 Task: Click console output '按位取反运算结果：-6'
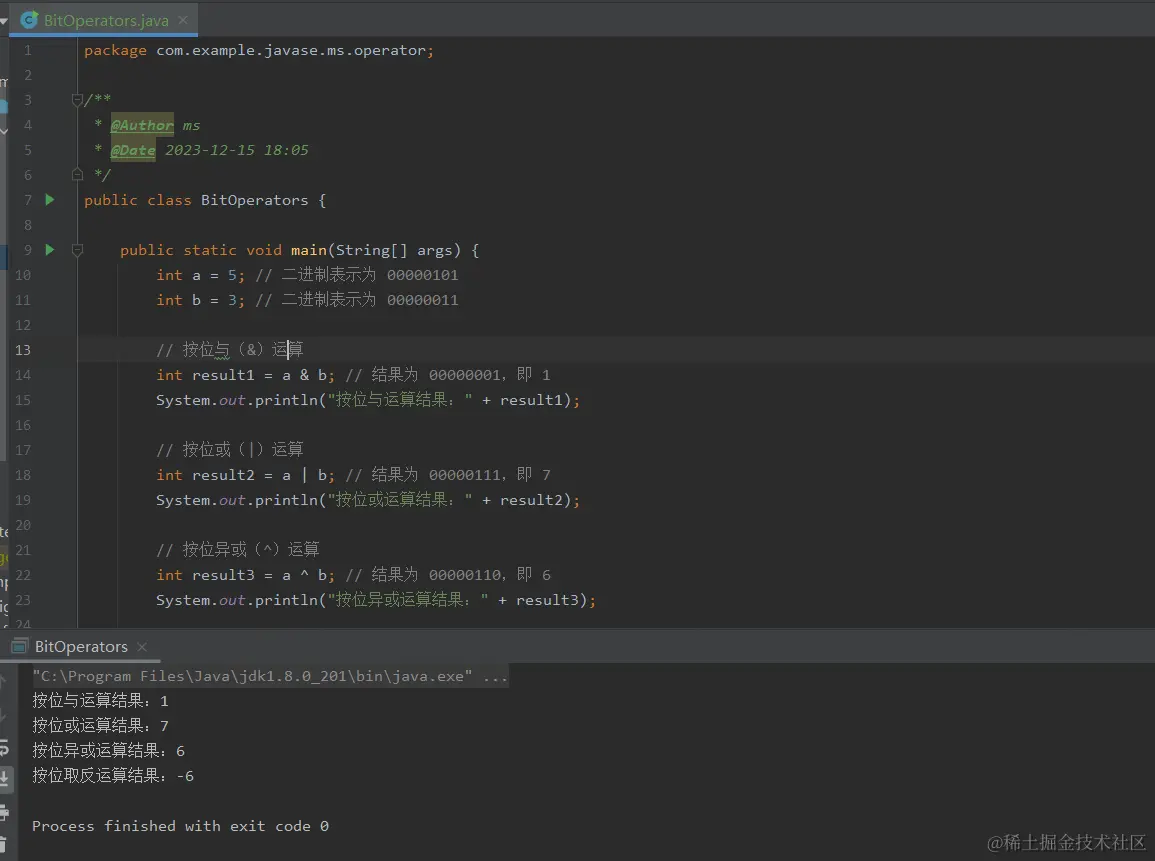pyautogui.click(x=113, y=776)
